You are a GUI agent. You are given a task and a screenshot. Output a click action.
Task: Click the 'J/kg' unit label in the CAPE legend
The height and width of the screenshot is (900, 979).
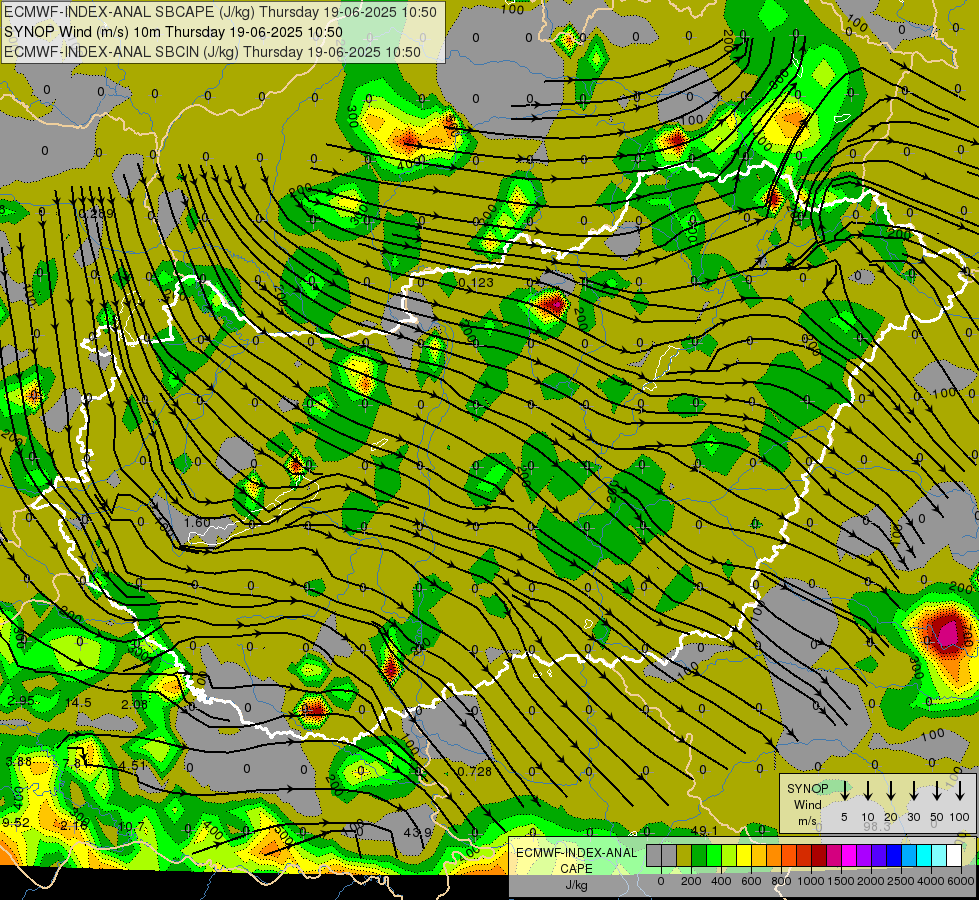(x=576, y=885)
